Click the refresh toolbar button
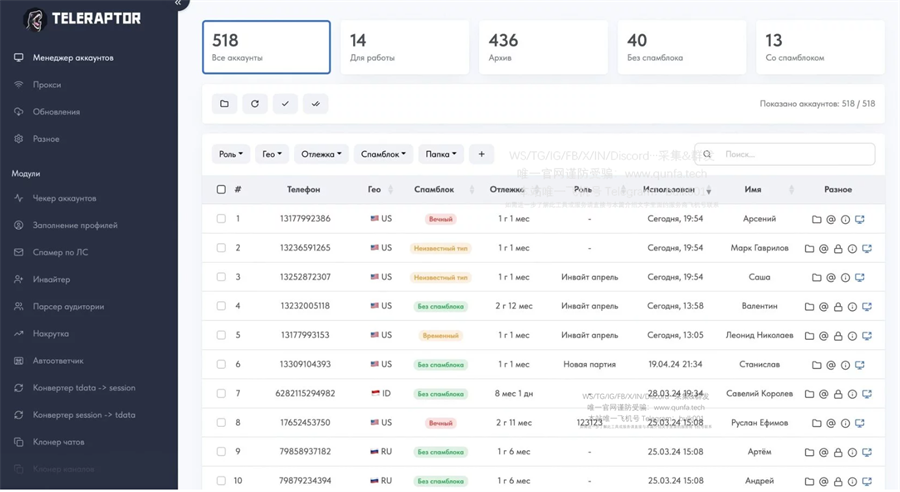This screenshot has height=492, width=900. click(255, 104)
